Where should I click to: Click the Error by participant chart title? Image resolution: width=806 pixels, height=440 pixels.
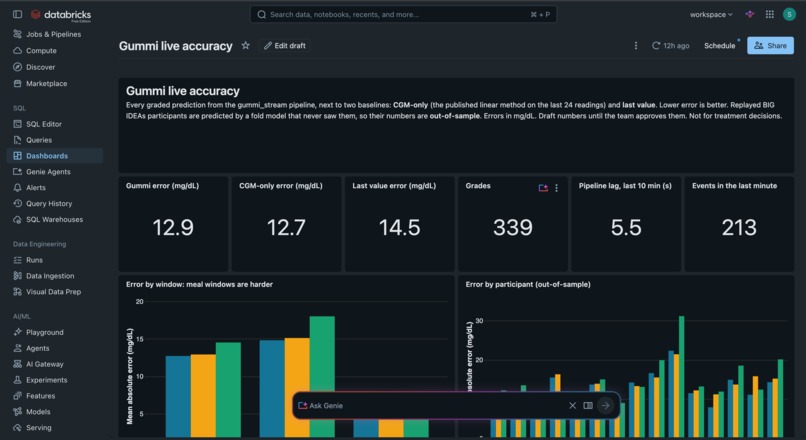[528, 284]
